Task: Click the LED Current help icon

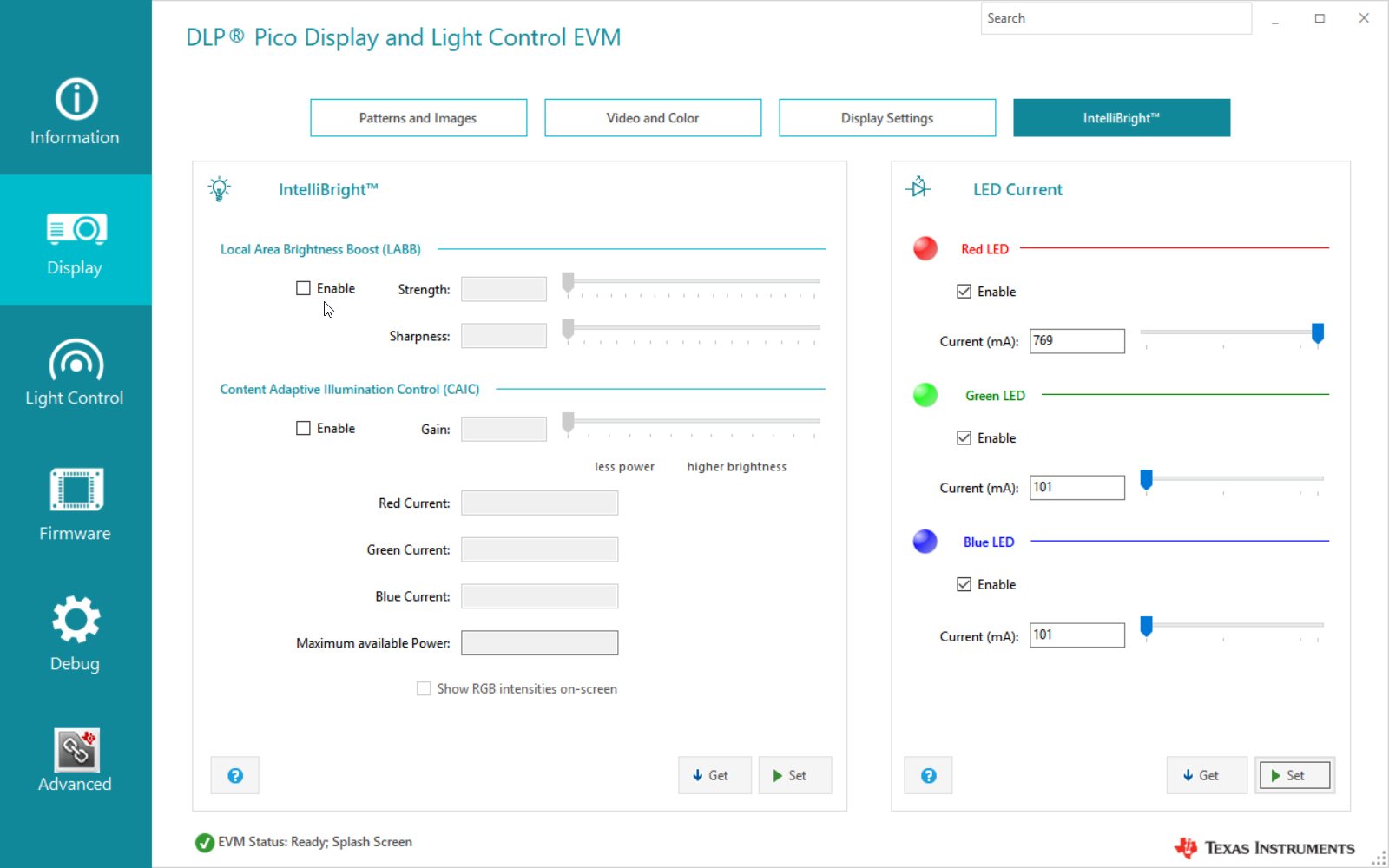Action: click(x=928, y=775)
